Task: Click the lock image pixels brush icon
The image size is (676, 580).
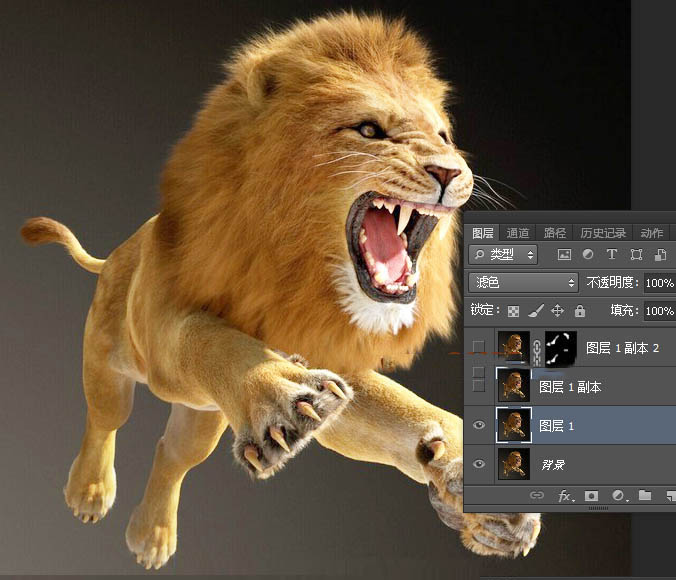Action: click(535, 311)
